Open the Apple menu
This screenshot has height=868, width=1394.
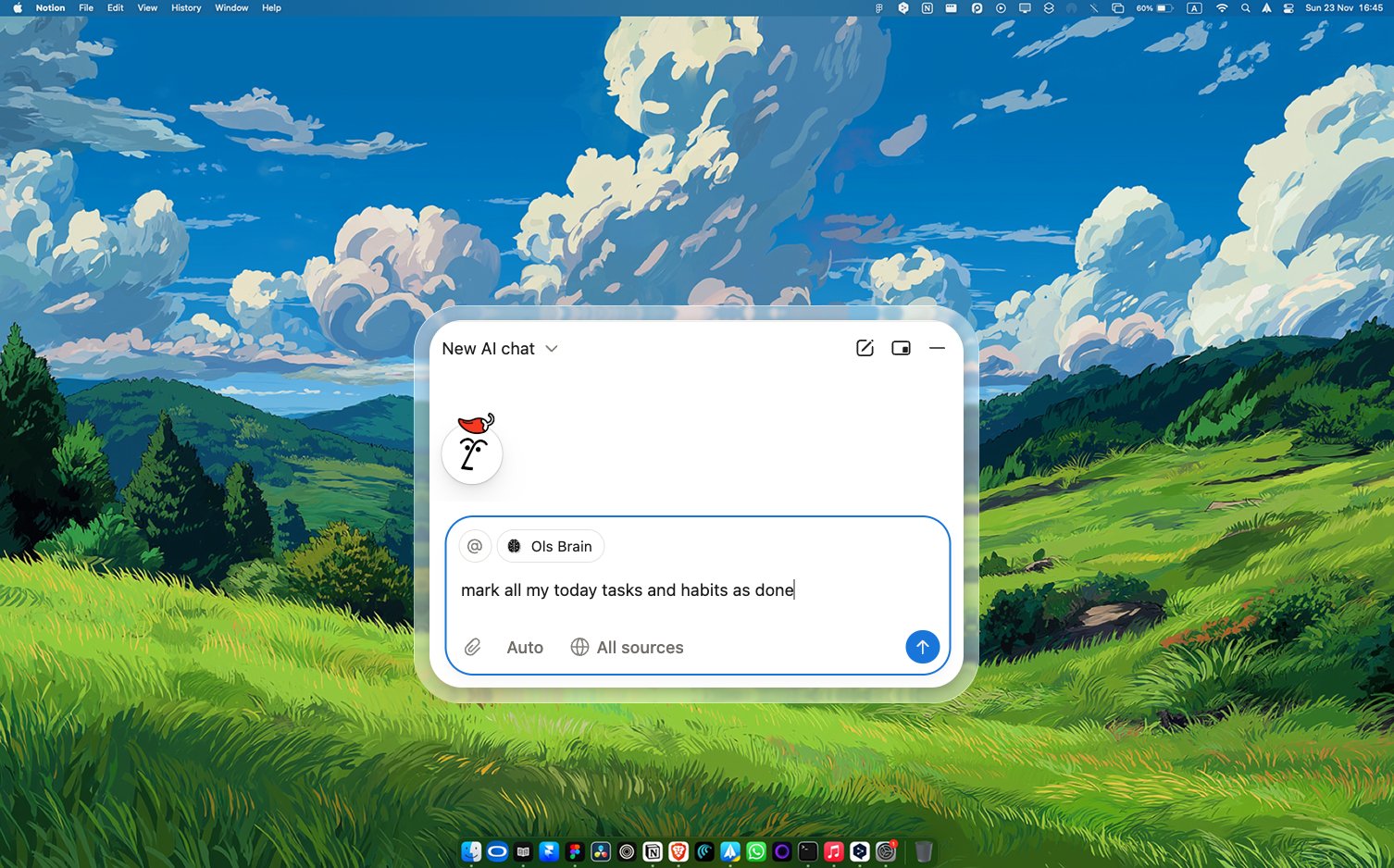(17, 7)
